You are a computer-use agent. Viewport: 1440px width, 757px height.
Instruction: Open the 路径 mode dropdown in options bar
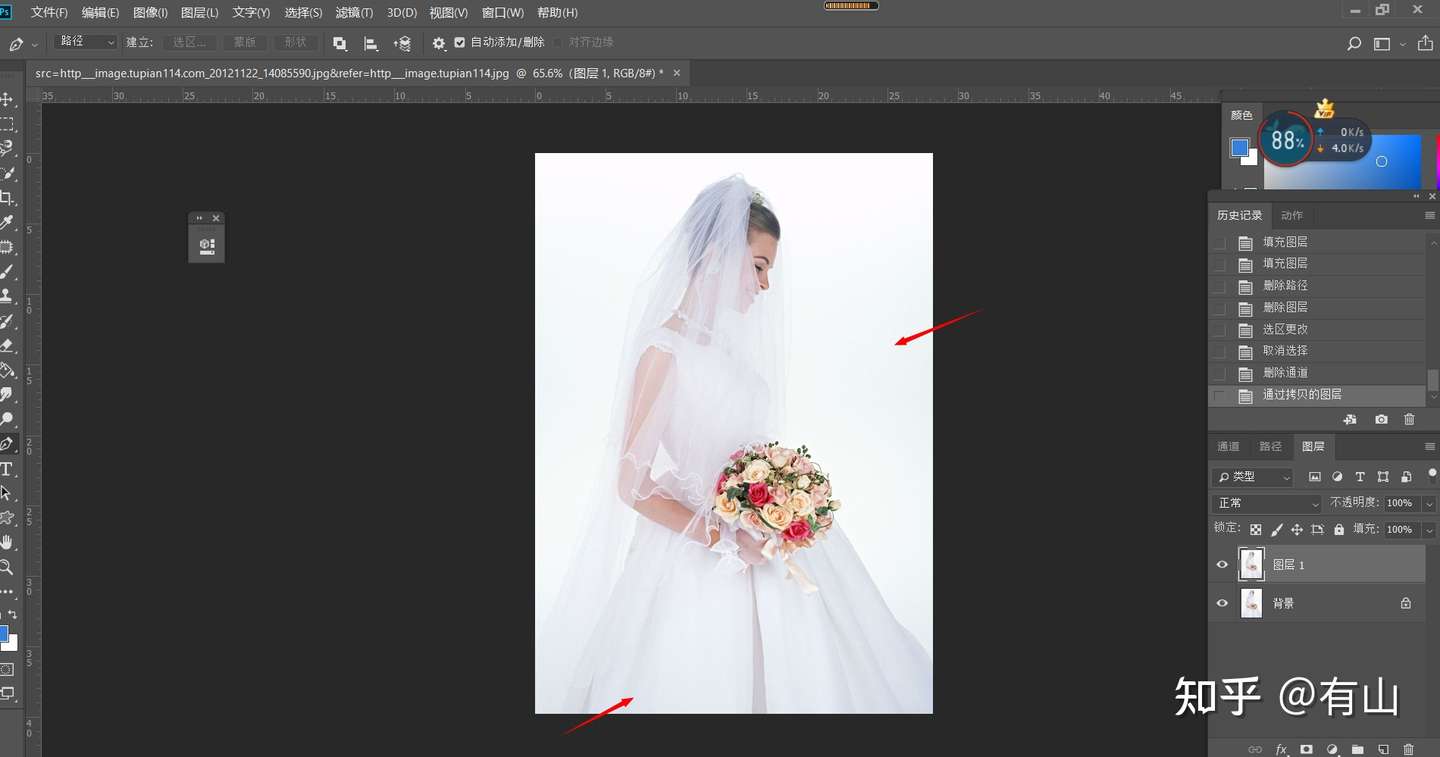pyautogui.click(x=85, y=42)
